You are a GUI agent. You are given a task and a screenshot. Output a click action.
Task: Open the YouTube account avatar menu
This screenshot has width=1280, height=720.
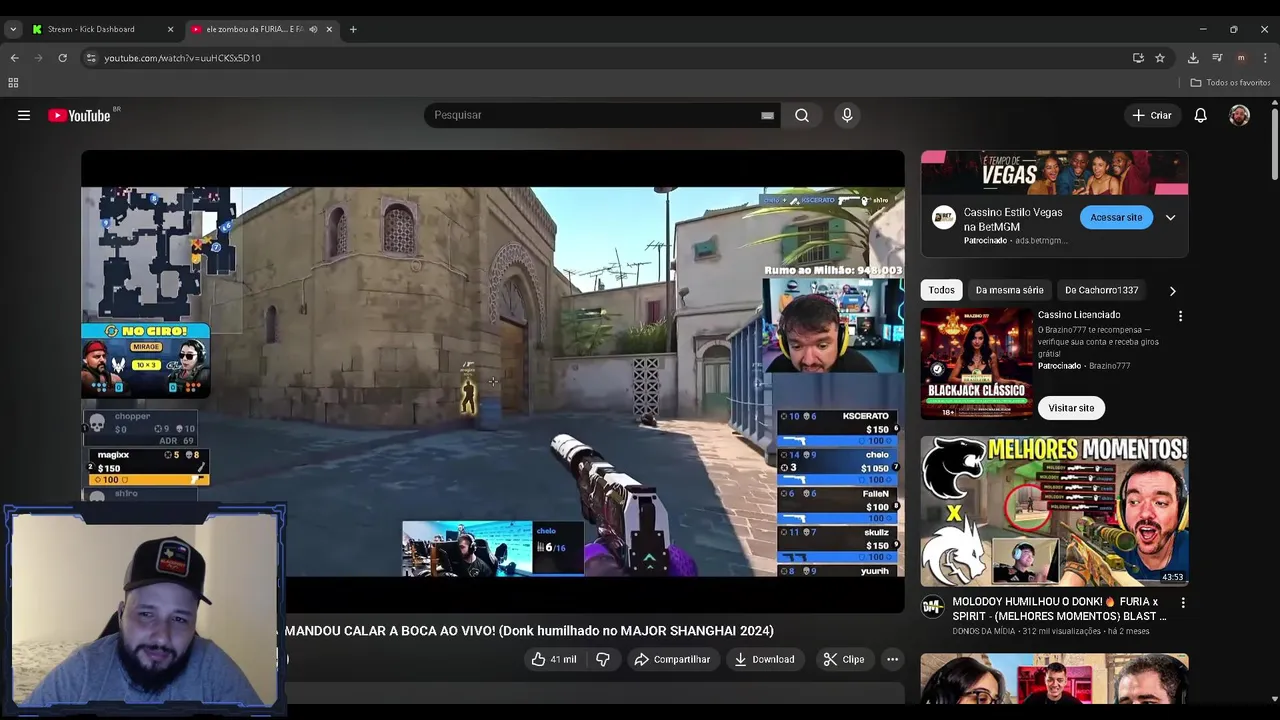click(x=1240, y=115)
